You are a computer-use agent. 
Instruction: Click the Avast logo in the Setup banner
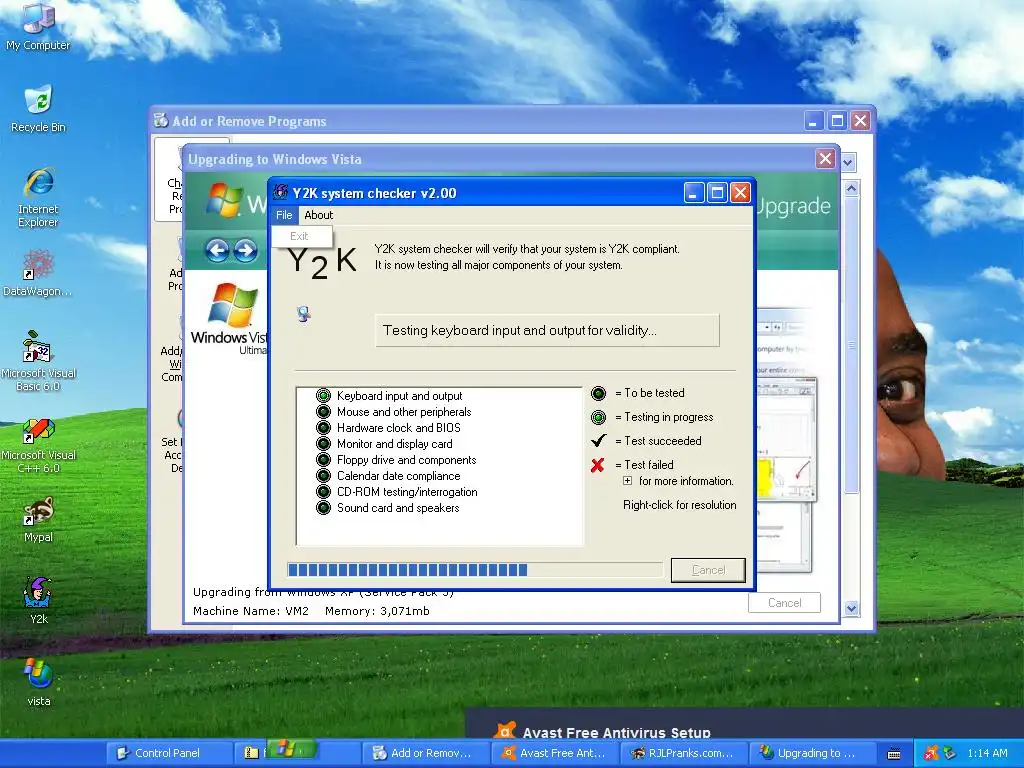point(505,730)
